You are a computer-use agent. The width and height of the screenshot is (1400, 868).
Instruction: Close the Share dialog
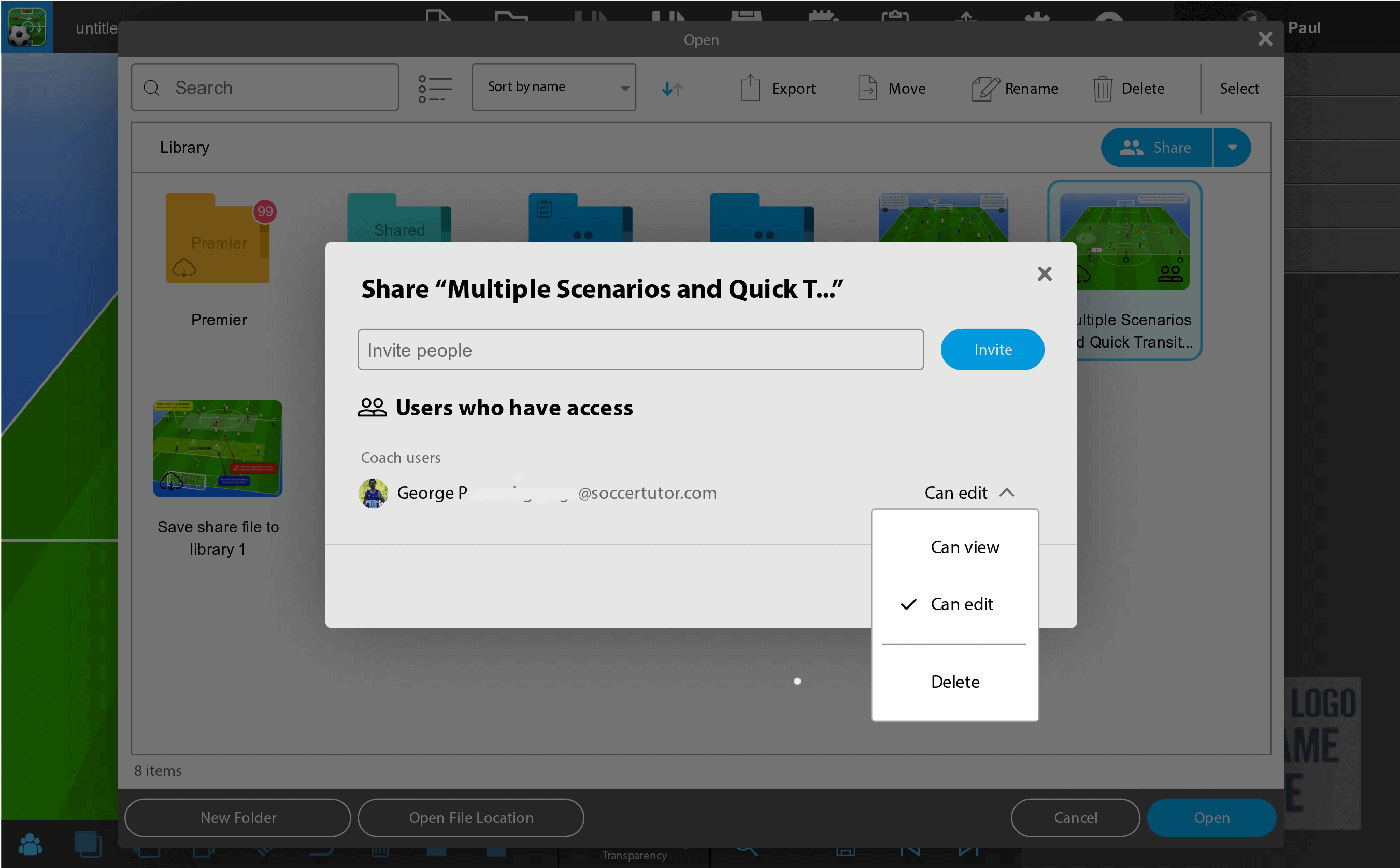[x=1044, y=274]
